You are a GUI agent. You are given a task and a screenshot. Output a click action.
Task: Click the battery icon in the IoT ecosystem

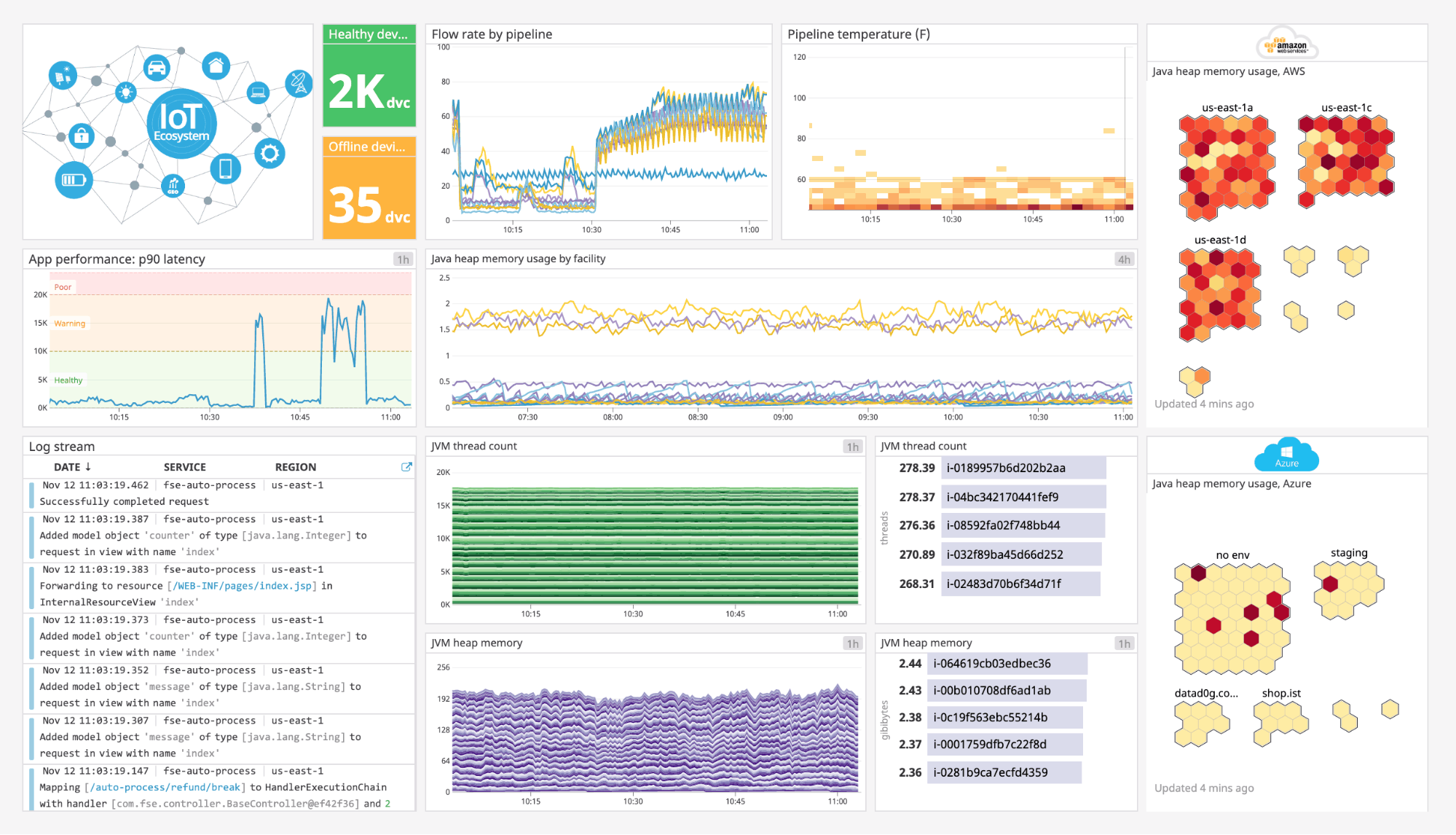coord(73,179)
